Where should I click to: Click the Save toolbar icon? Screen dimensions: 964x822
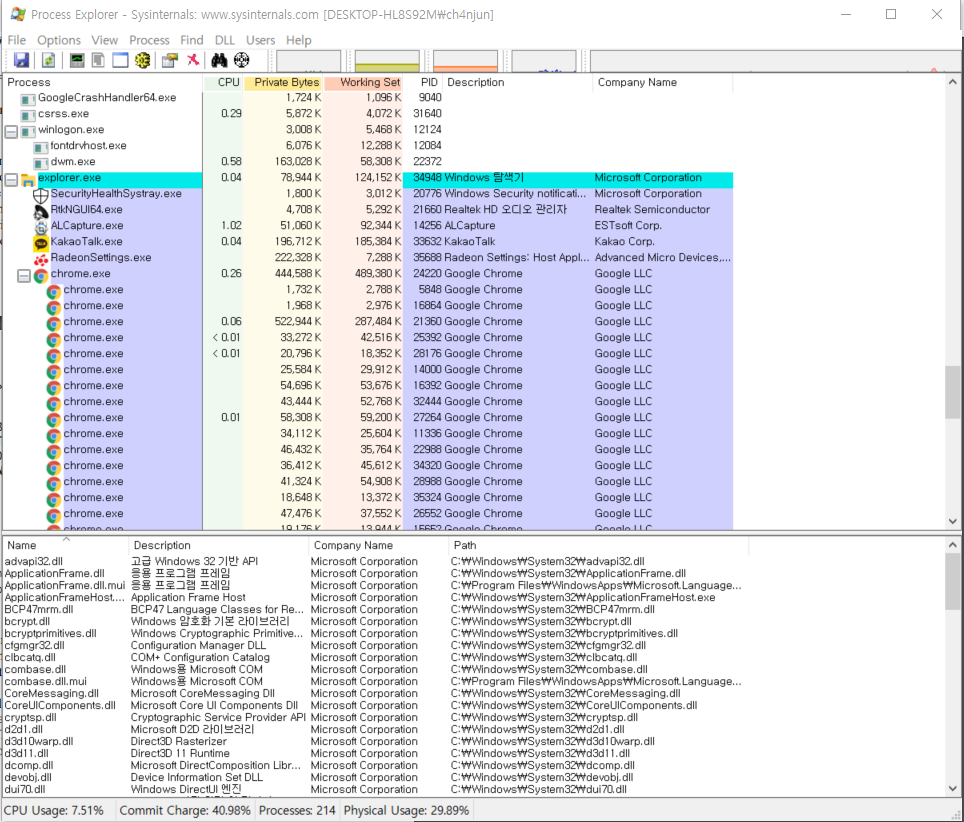22,60
